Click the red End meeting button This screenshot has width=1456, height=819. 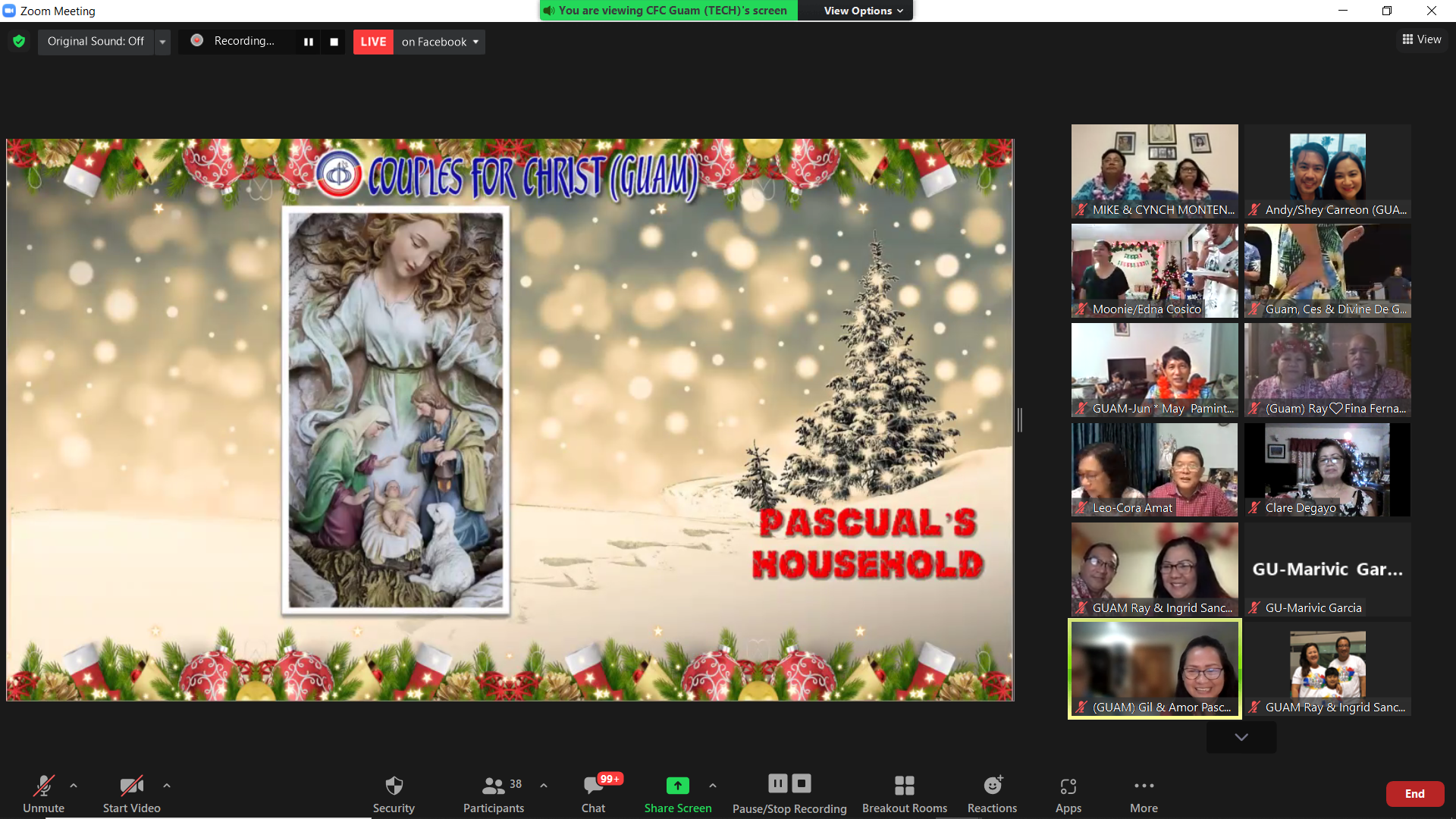point(1414,793)
